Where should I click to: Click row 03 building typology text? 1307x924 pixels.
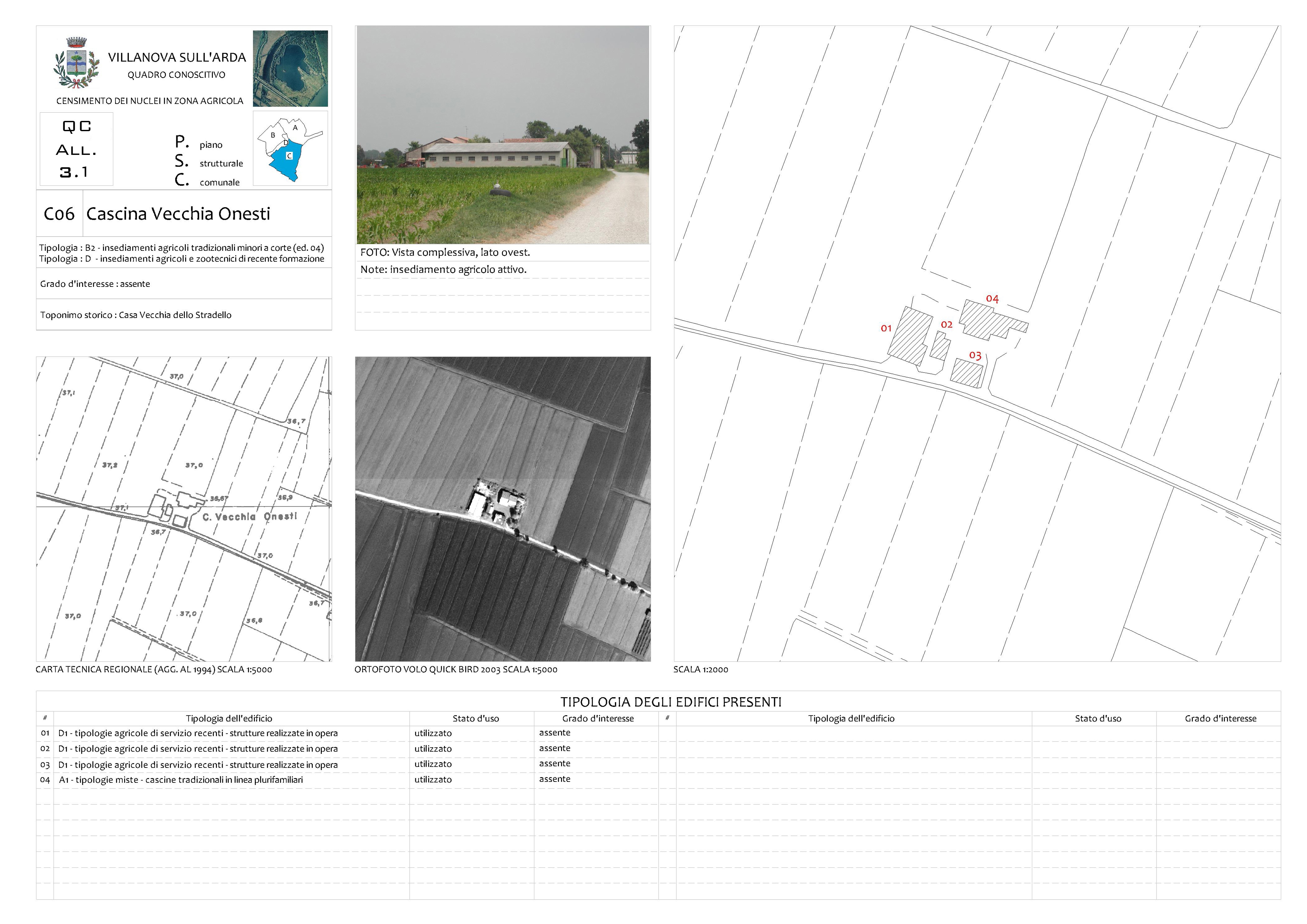point(198,765)
